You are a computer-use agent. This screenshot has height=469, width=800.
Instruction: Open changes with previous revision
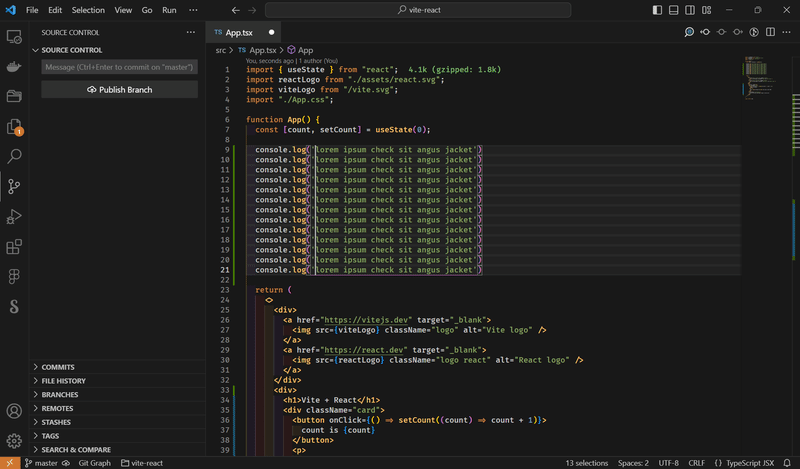pyautogui.click(x=705, y=32)
